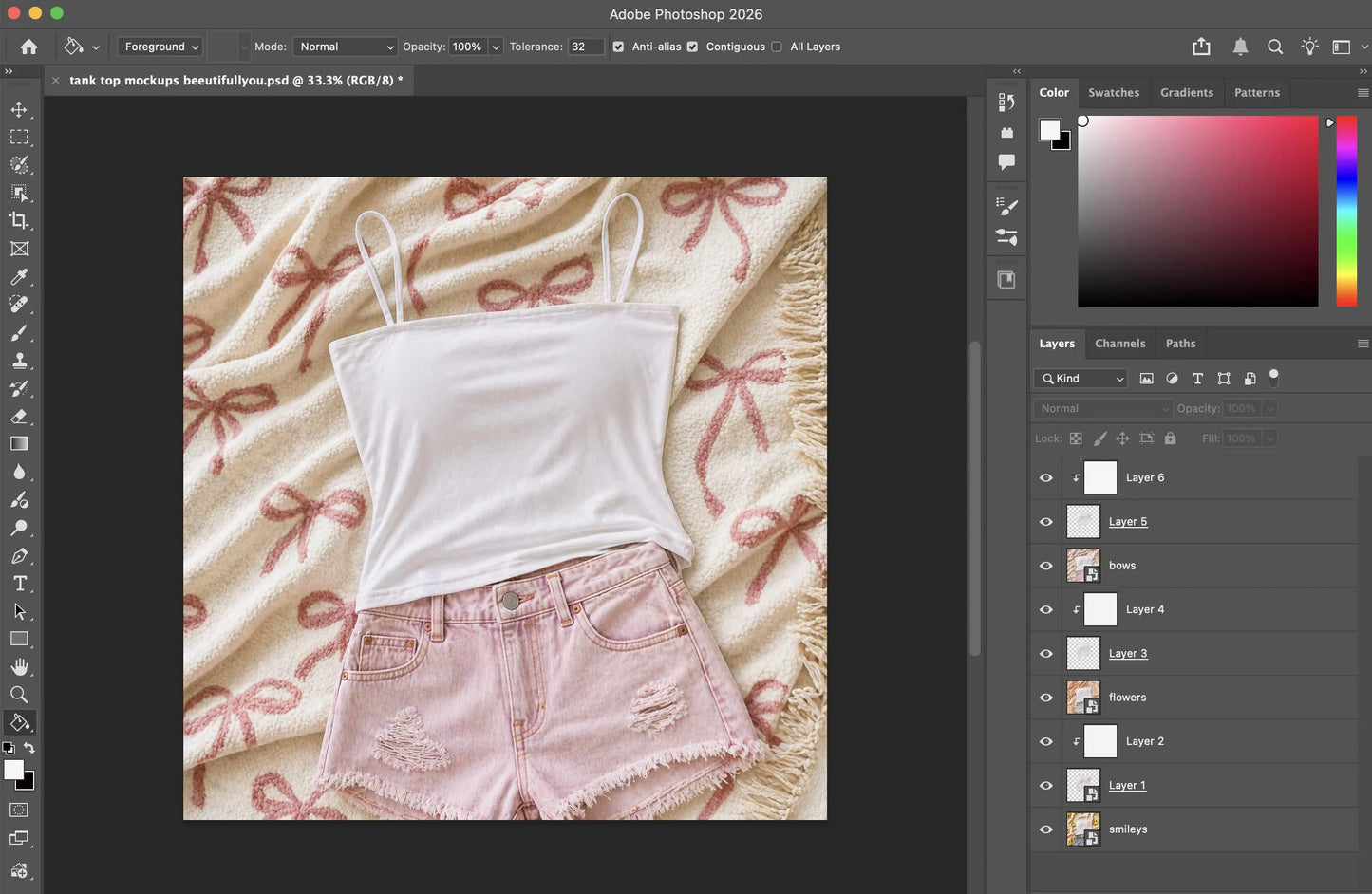Select the Blur tool
Image resolution: width=1372 pixels, height=894 pixels.
[x=19, y=472]
